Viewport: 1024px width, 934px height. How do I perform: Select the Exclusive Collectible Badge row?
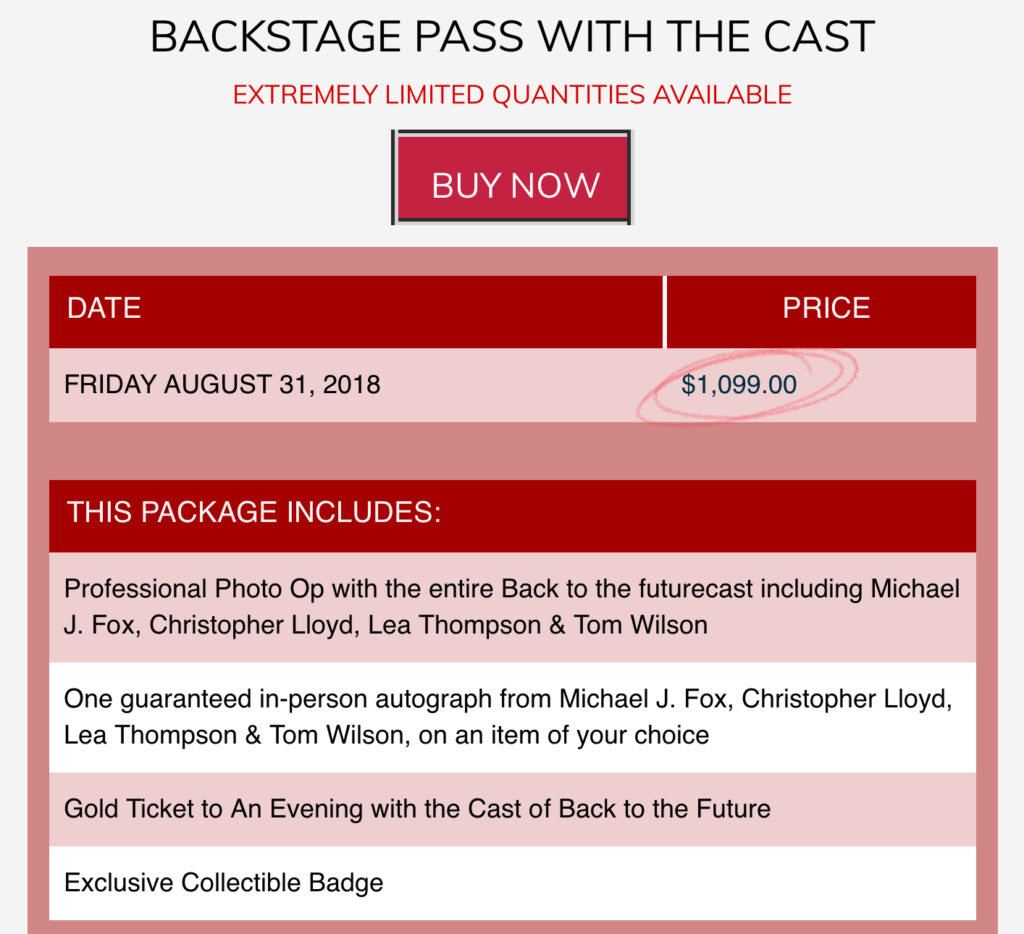pos(512,883)
